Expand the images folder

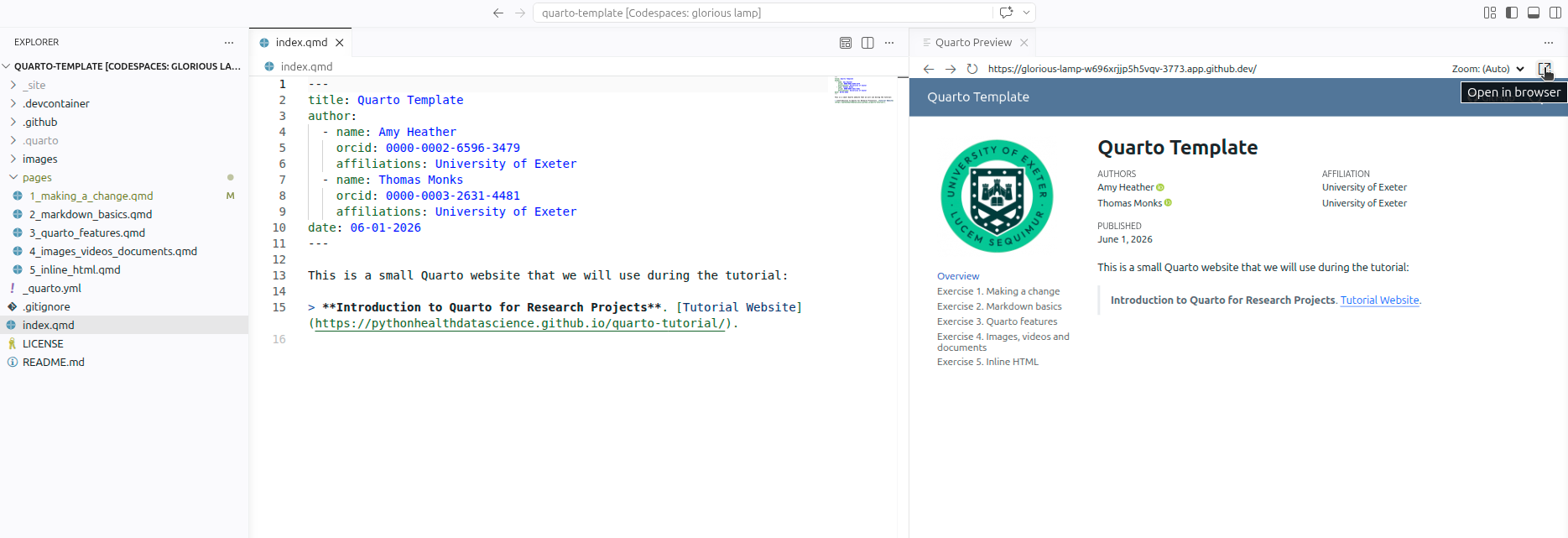(x=124, y=159)
